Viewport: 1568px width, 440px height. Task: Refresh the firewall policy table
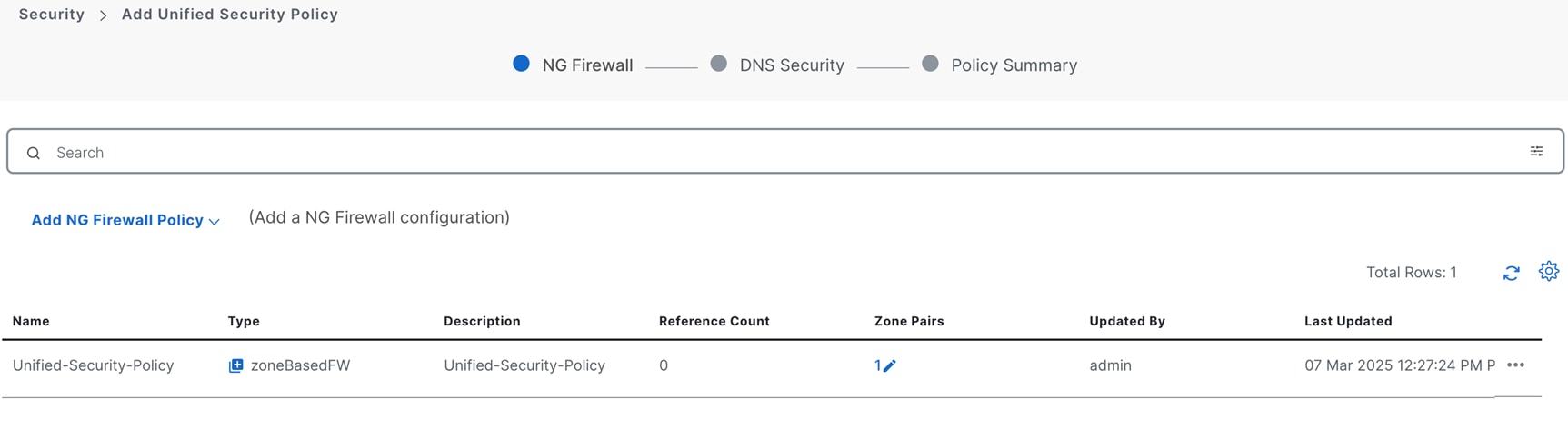pyautogui.click(x=1511, y=273)
